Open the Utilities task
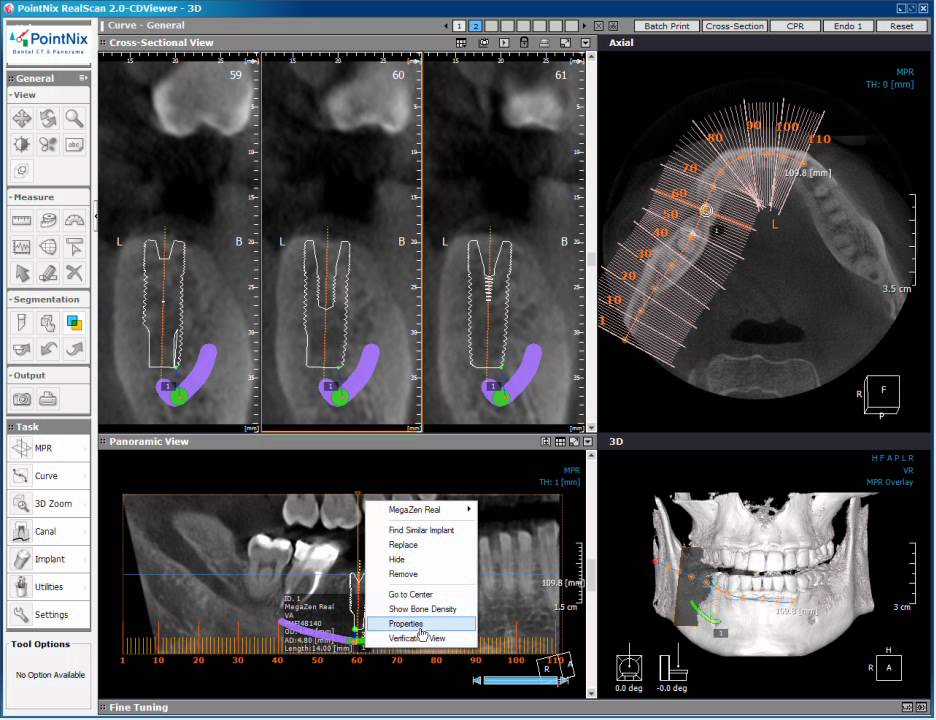Image resolution: width=936 pixels, height=720 pixels. pos(48,587)
